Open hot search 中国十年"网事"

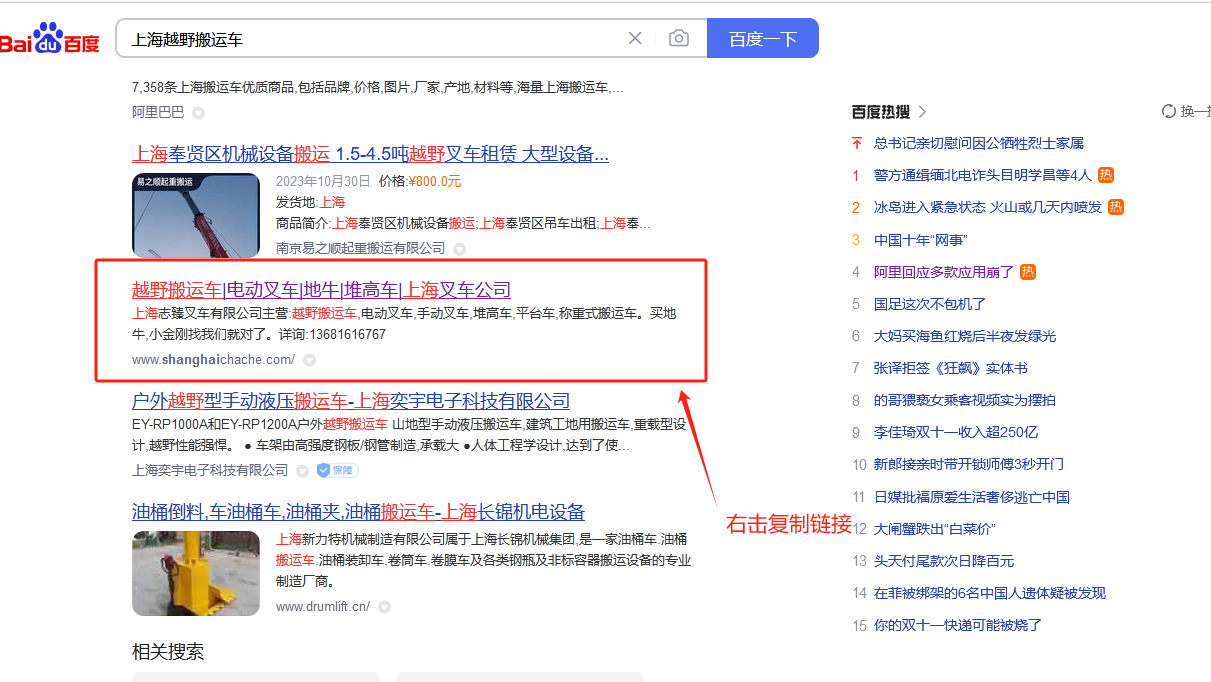coord(921,239)
